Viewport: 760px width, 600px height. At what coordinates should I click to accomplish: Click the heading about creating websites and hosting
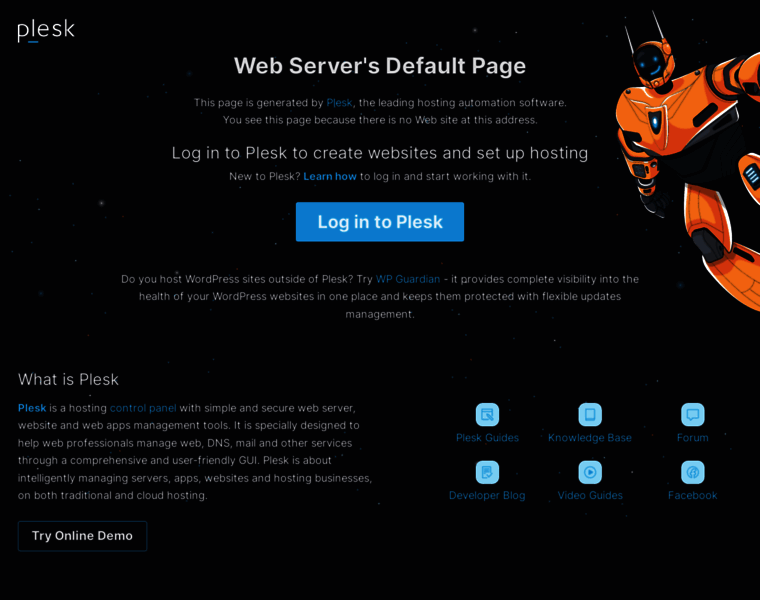pyautogui.click(x=380, y=153)
